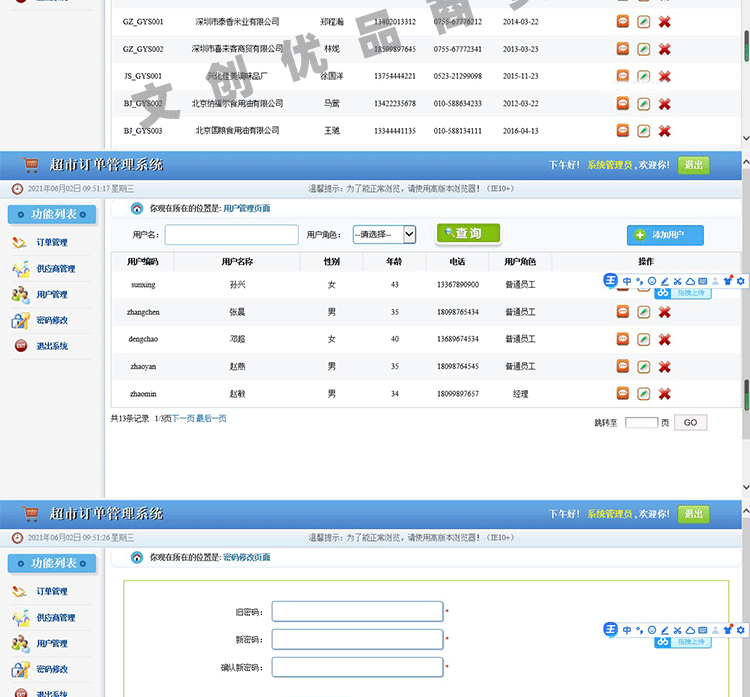Focus the 确认新密码 field
750x697 pixels.
[x=357, y=667]
